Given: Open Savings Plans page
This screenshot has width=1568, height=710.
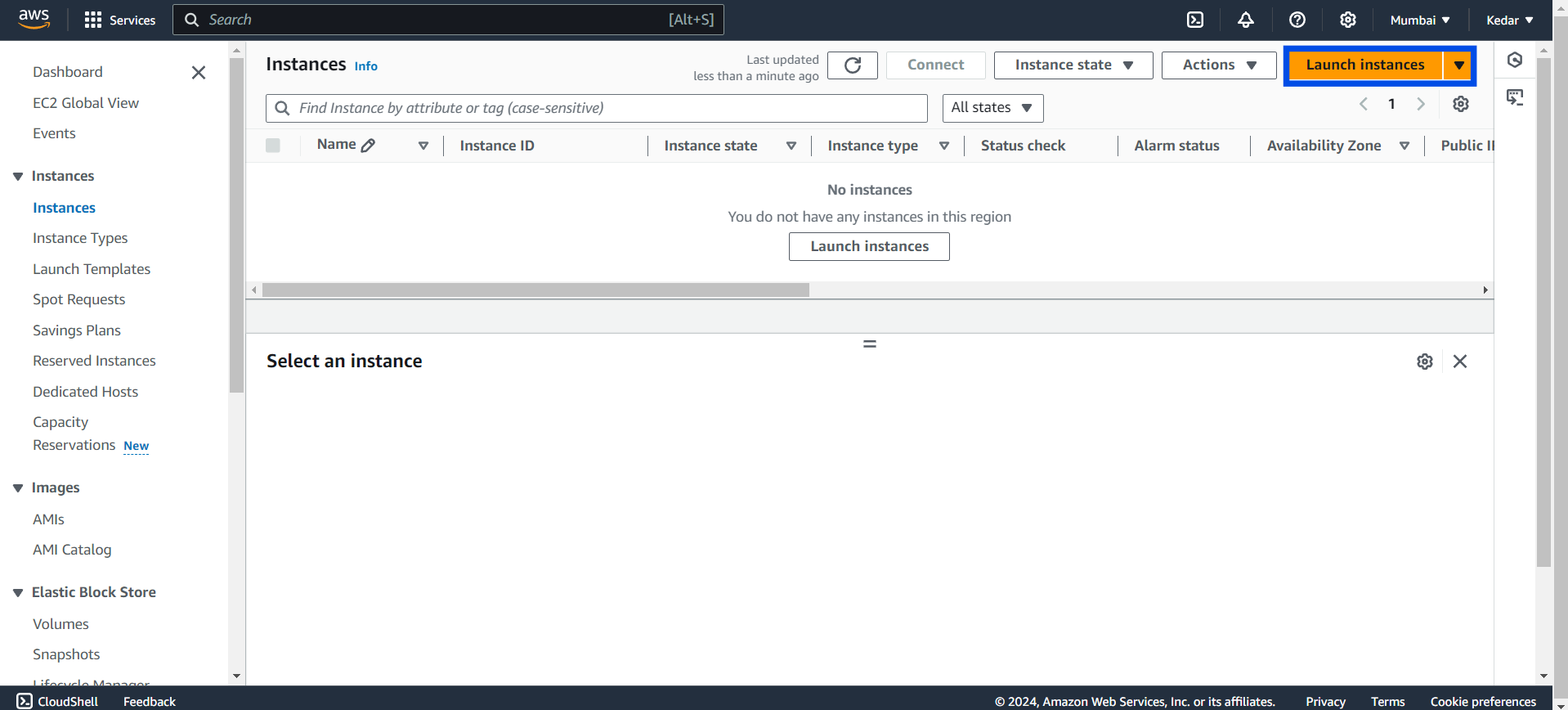Looking at the screenshot, I should [x=77, y=330].
